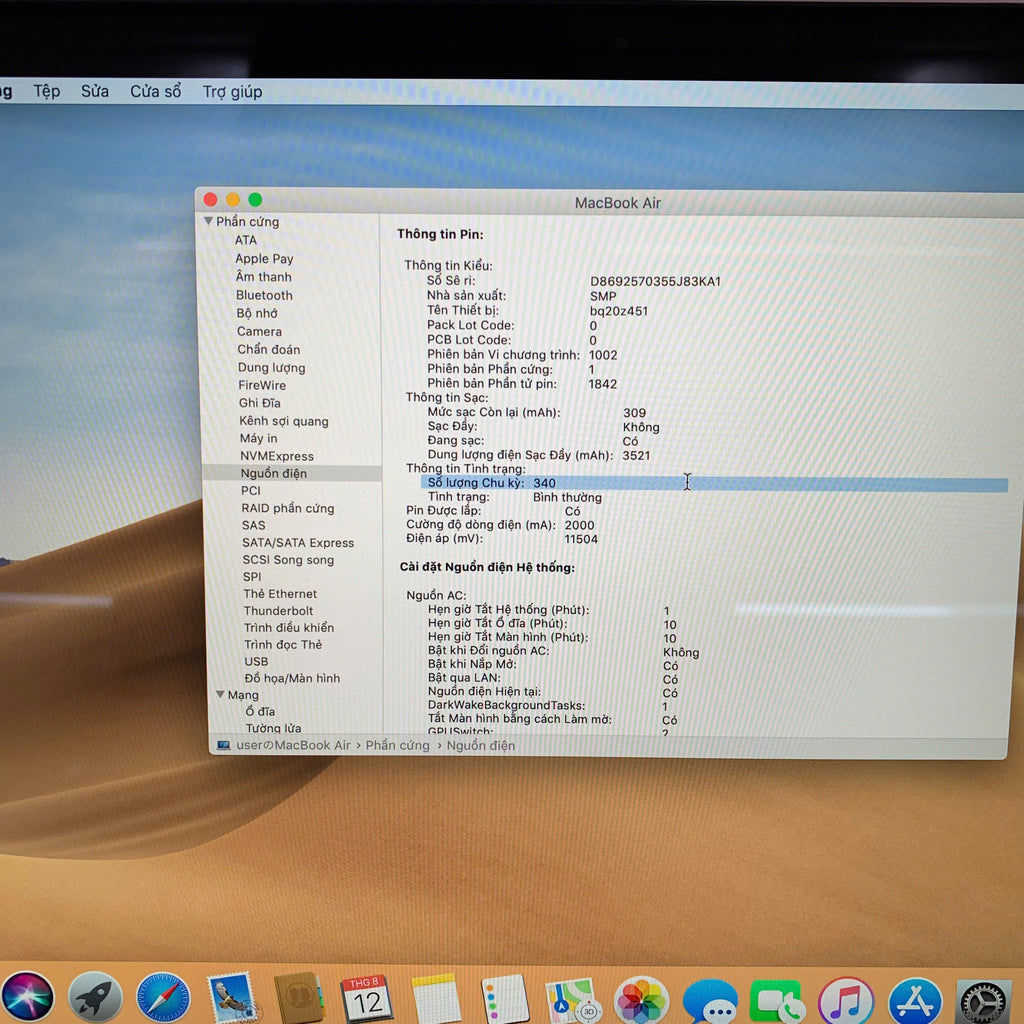The width and height of the screenshot is (1024, 1024).
Task: Open the Tệp menu
Action: (46, 91)
